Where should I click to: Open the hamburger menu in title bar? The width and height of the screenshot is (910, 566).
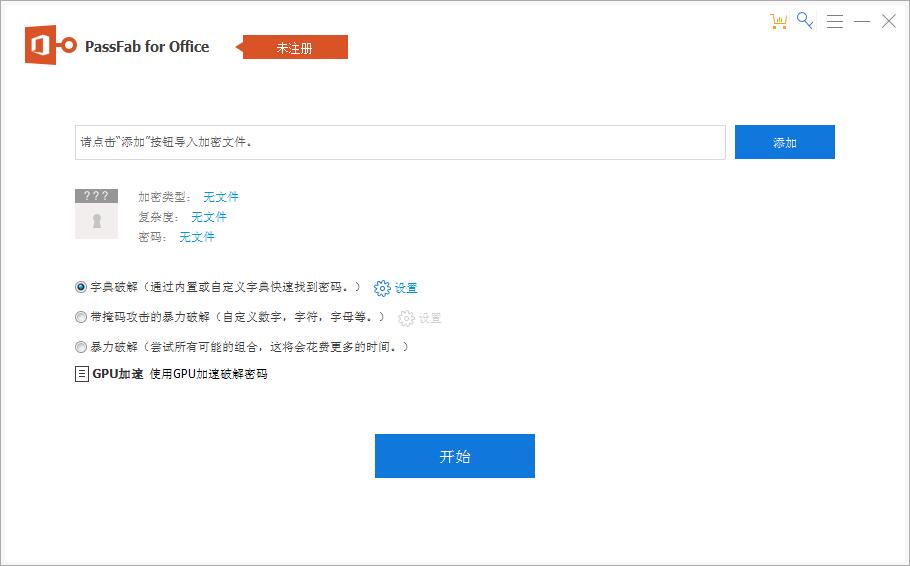pyautogui.click(x=835, y=21)
